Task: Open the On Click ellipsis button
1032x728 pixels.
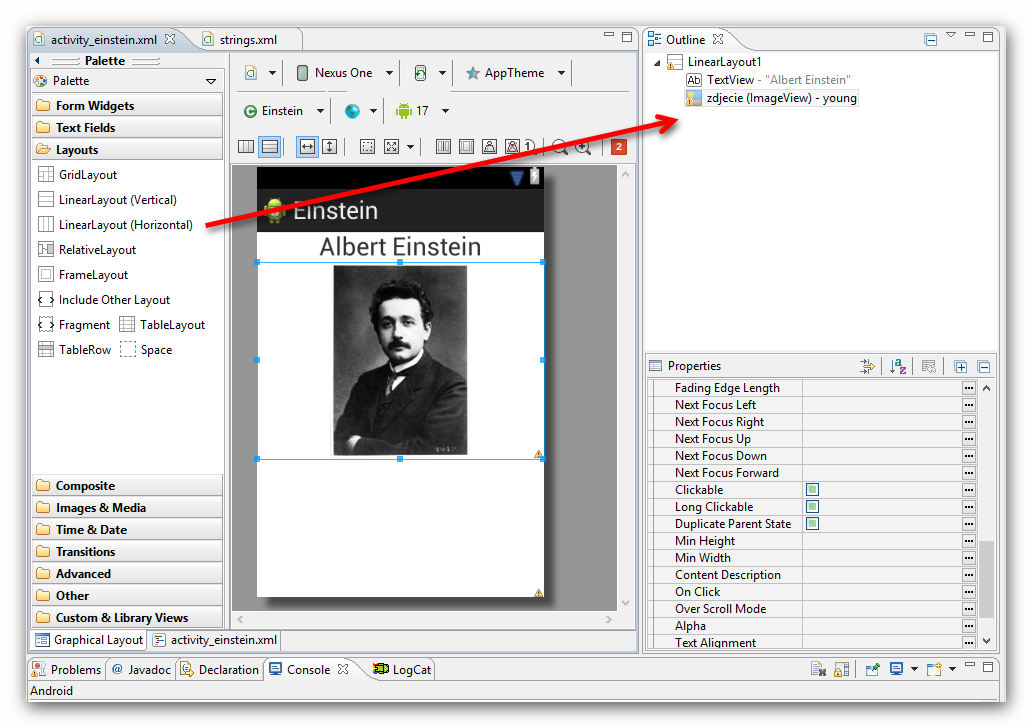Action: pyautogui.click(x=969, y=592)
